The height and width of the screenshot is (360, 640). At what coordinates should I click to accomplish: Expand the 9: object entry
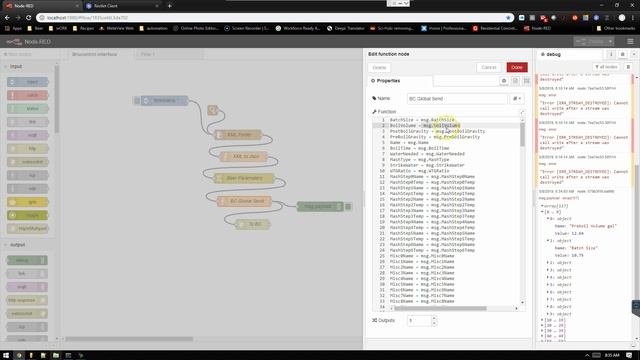pyautogui.click(x=548, y=314)
